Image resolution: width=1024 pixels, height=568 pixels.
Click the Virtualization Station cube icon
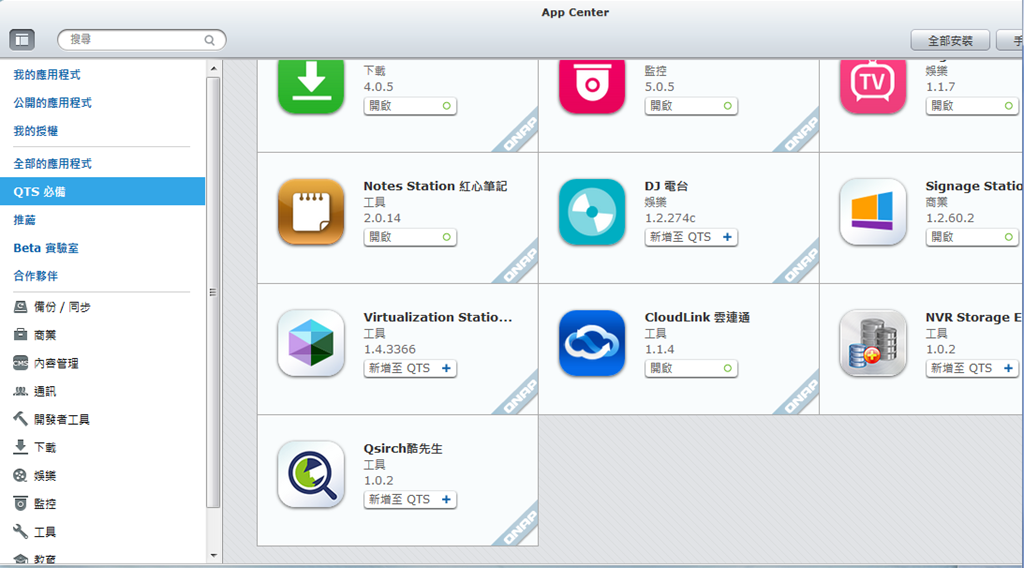pyautogui.click(x=311, y=343)
